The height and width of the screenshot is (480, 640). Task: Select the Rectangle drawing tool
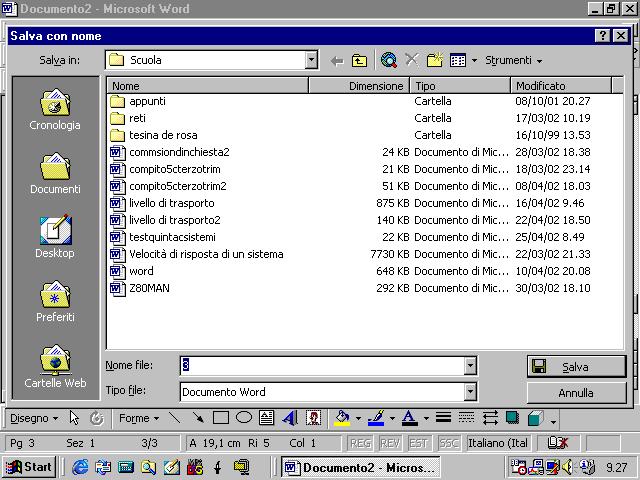point(221,418)
